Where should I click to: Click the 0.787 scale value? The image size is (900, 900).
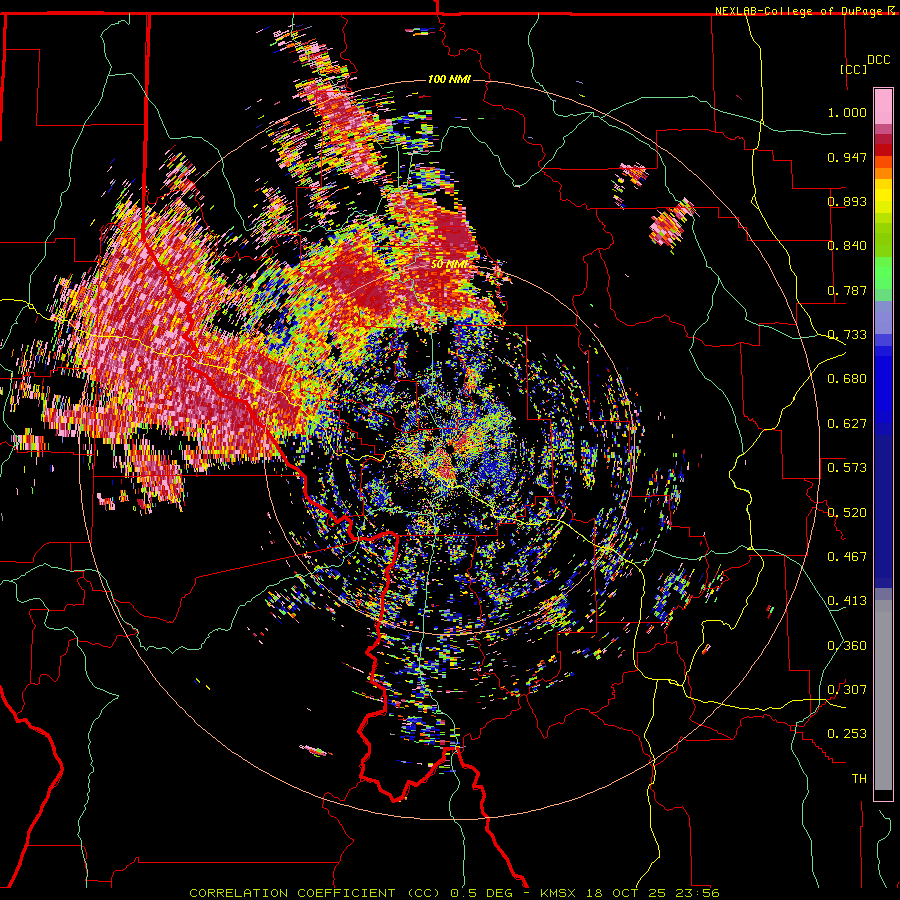pos(847,290)
